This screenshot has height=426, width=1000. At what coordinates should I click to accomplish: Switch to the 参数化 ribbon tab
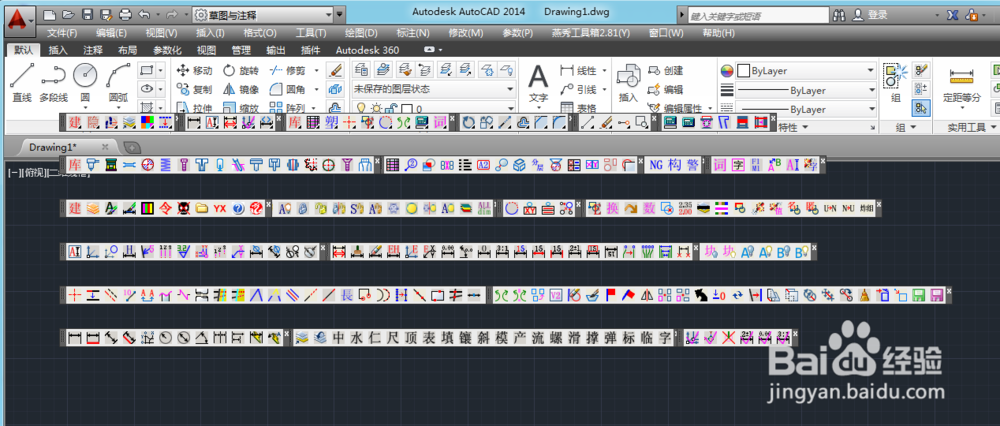[x=167, y=50]
